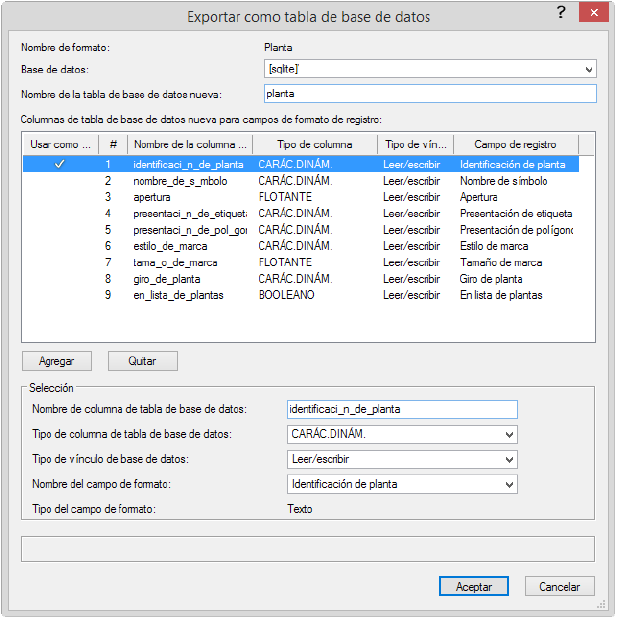Click the Quitar button
Viewport: 617px width, 618px height.
(x=143, y=361)
